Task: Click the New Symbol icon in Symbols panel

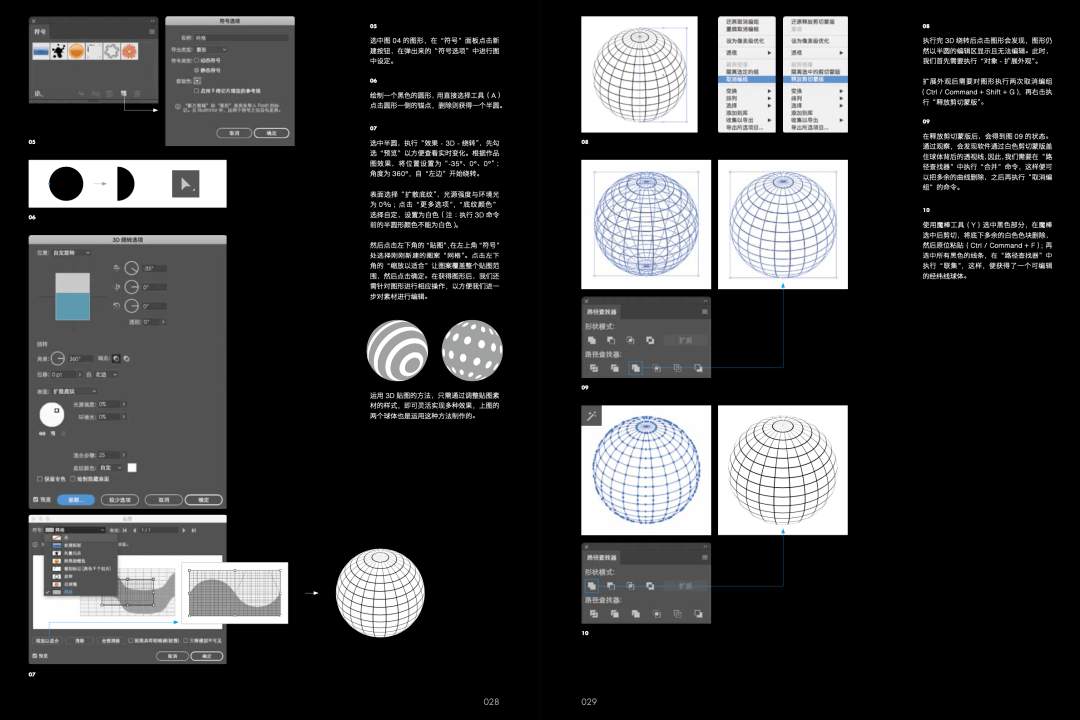Action: click(122, 94)
